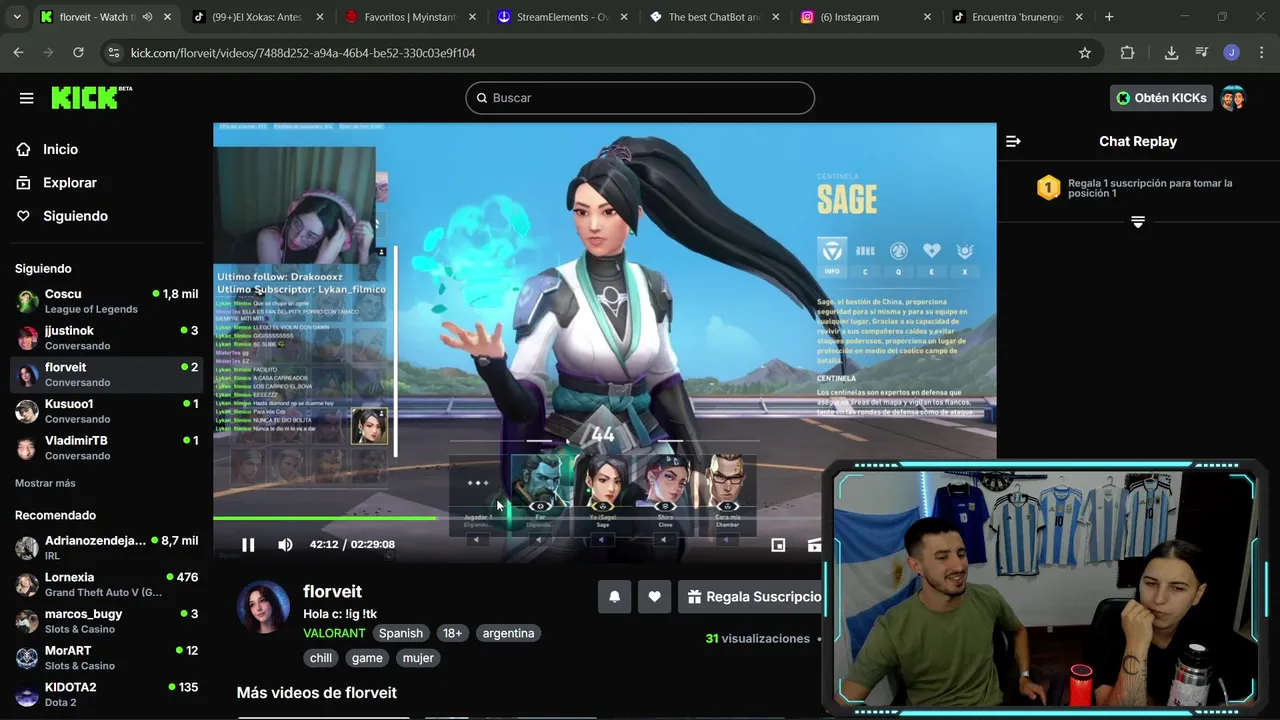This screenshot has width=1280, height=720.
Task: Select the game tag
Action: [x=367, y=658]
